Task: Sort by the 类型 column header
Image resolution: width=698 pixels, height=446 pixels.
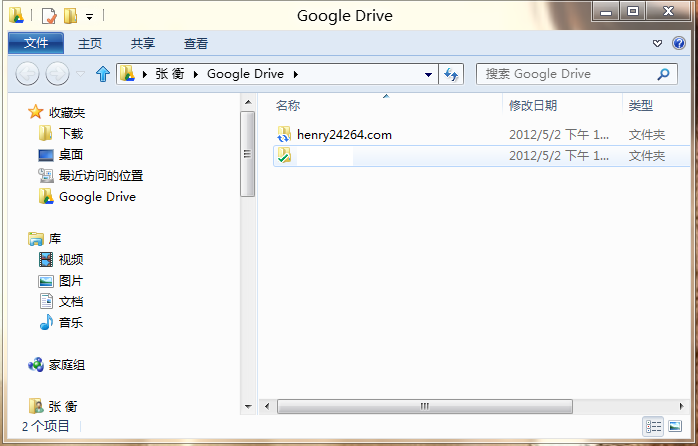Action: point(641,105)
